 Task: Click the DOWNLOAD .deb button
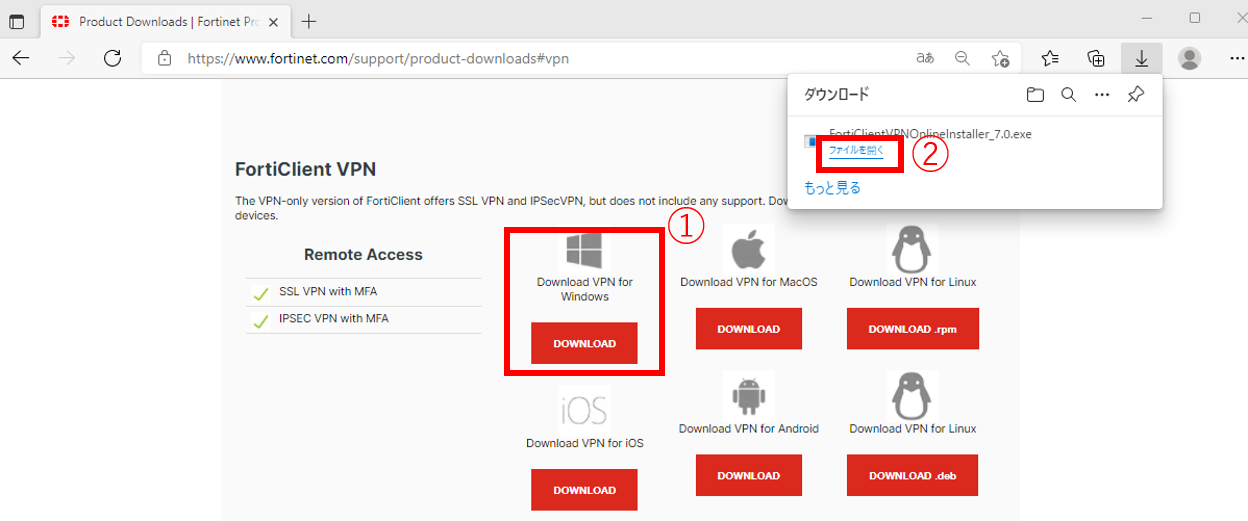point(912,476)
